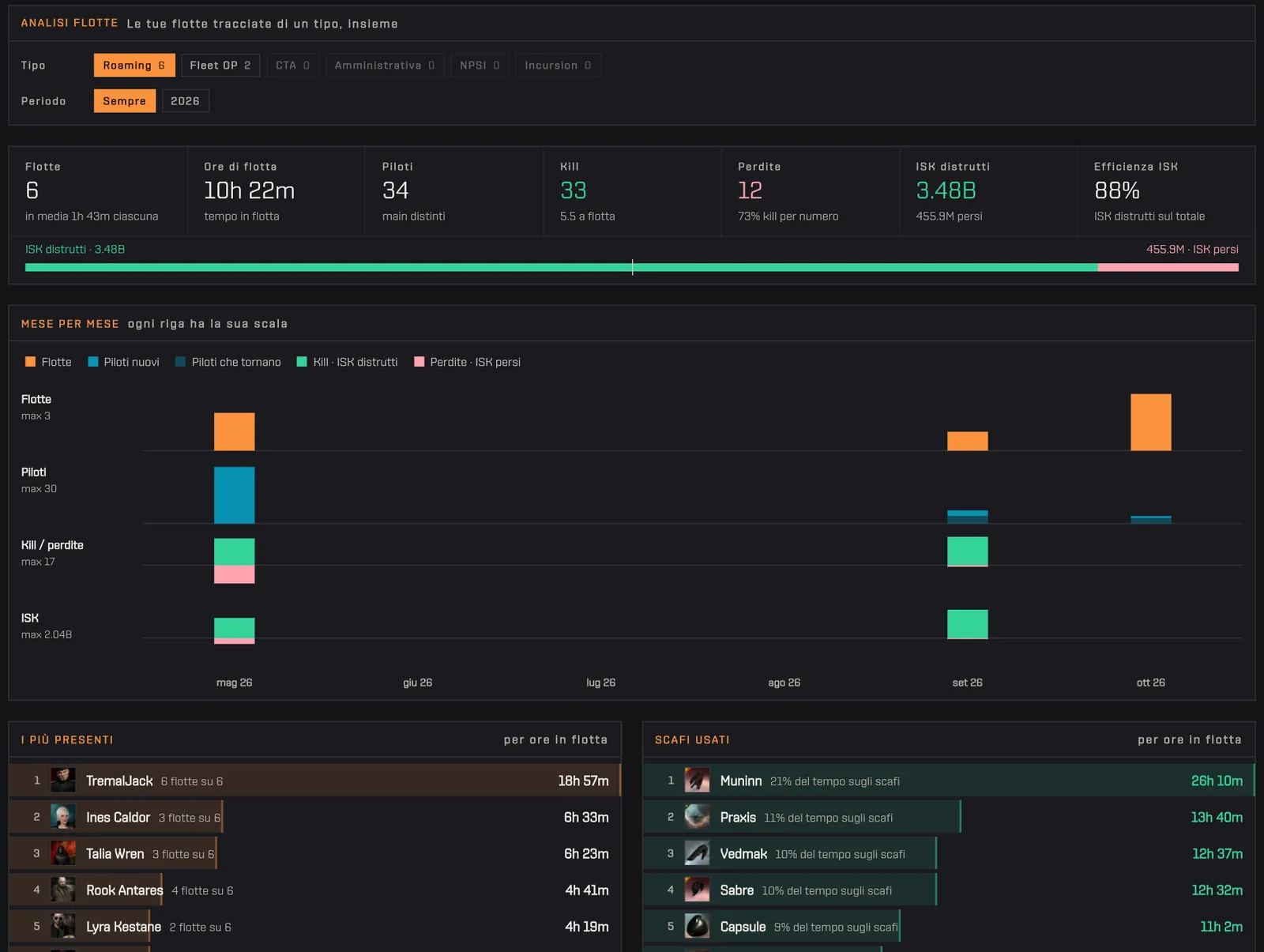The height and width of the screenshot is (952, 1264).
Task: Filter by Fleet OP type
Action: (x=220, y=66)
